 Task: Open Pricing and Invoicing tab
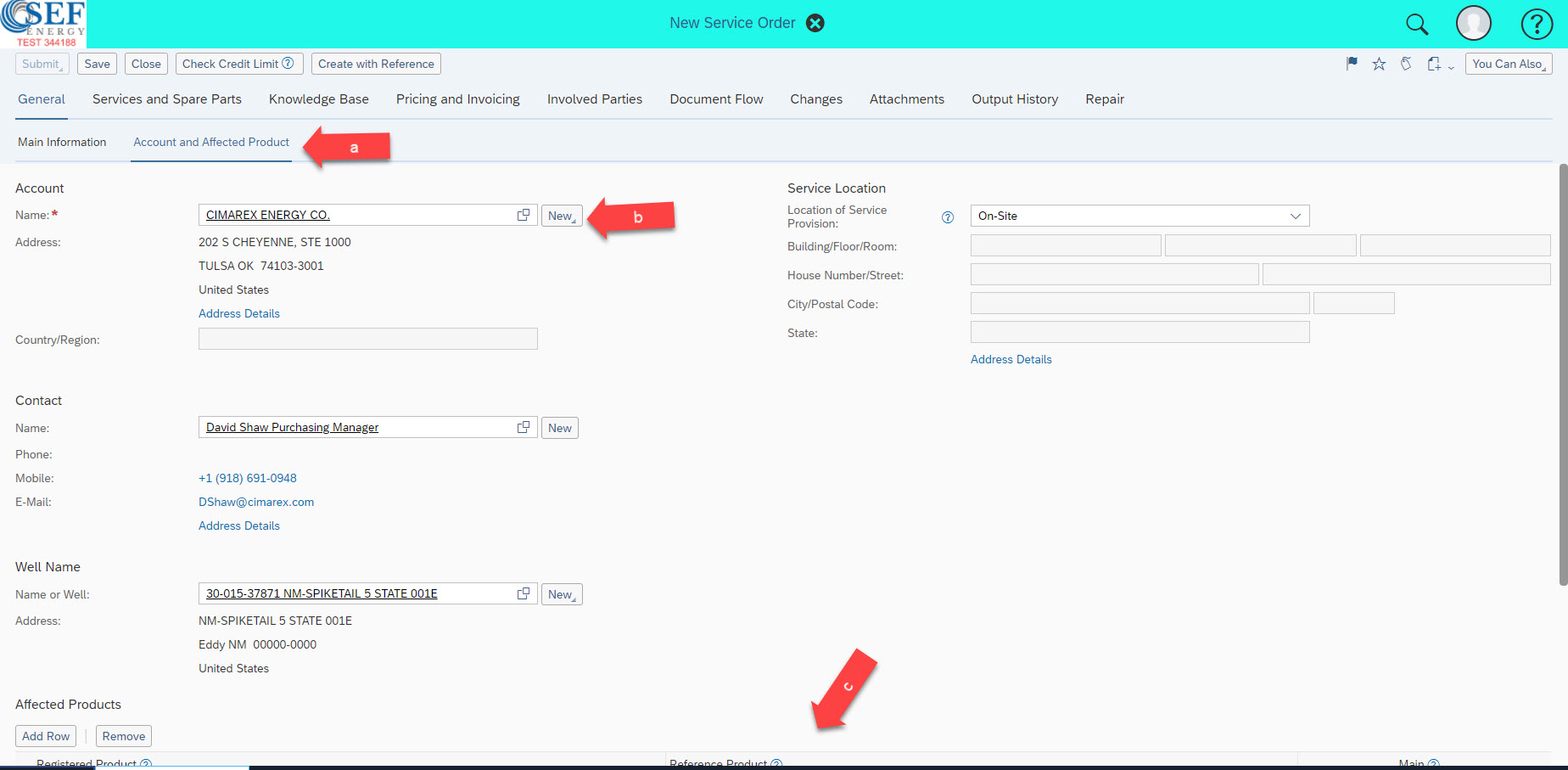(458, 99)
